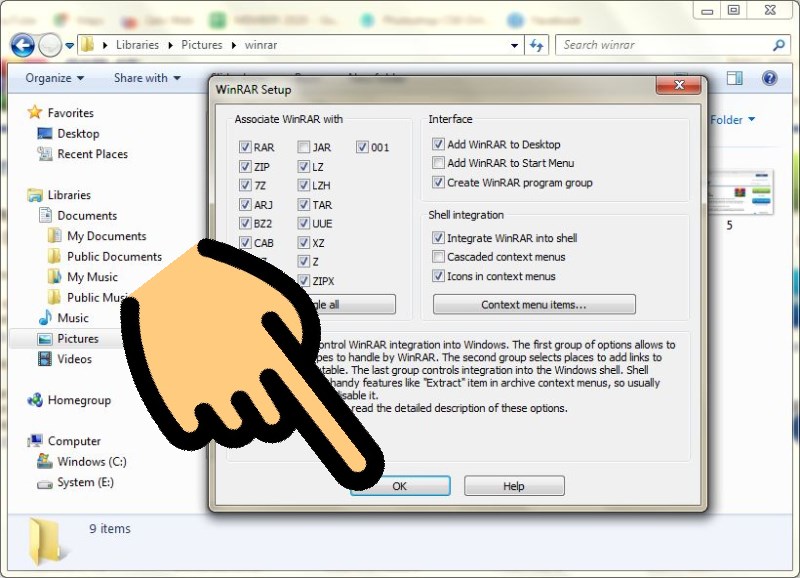Toggle the CAB association checkbox
Screen dimensions: 800x578
point(245,242)
